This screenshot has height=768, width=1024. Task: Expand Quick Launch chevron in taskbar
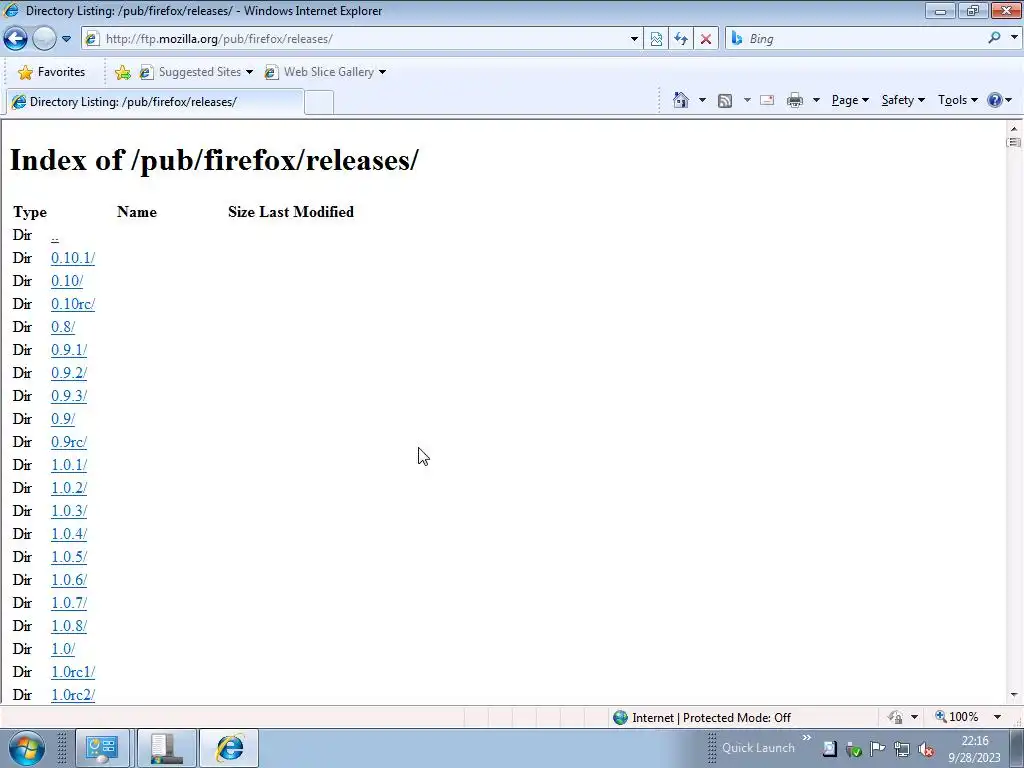click(807, 738)
